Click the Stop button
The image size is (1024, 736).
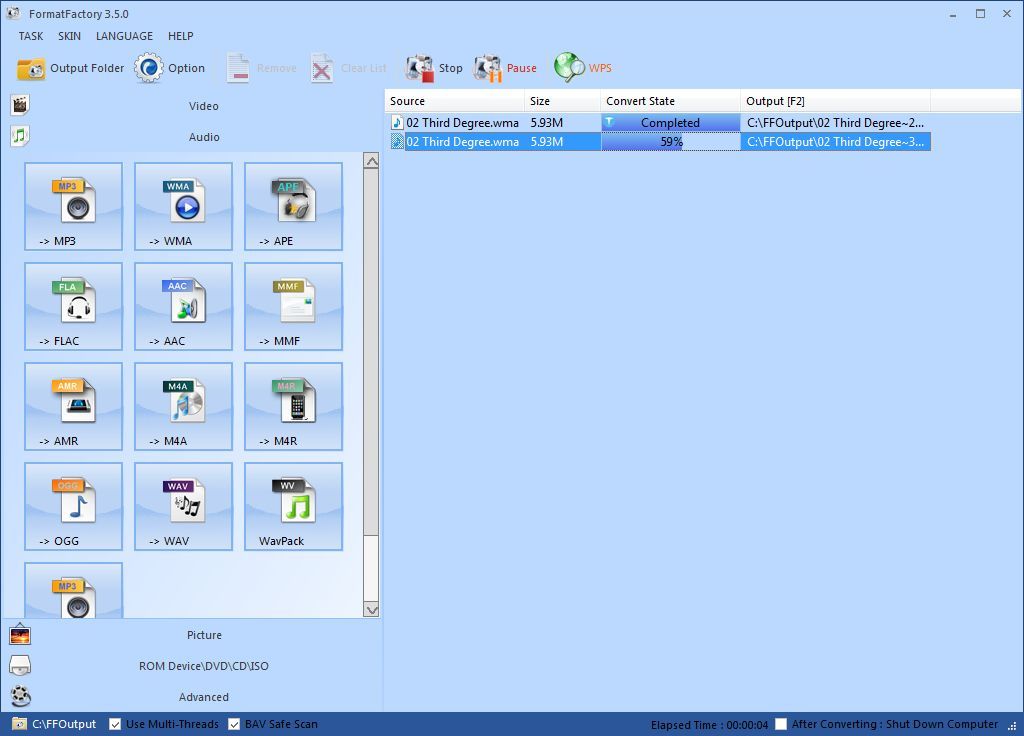coord(432,67)
